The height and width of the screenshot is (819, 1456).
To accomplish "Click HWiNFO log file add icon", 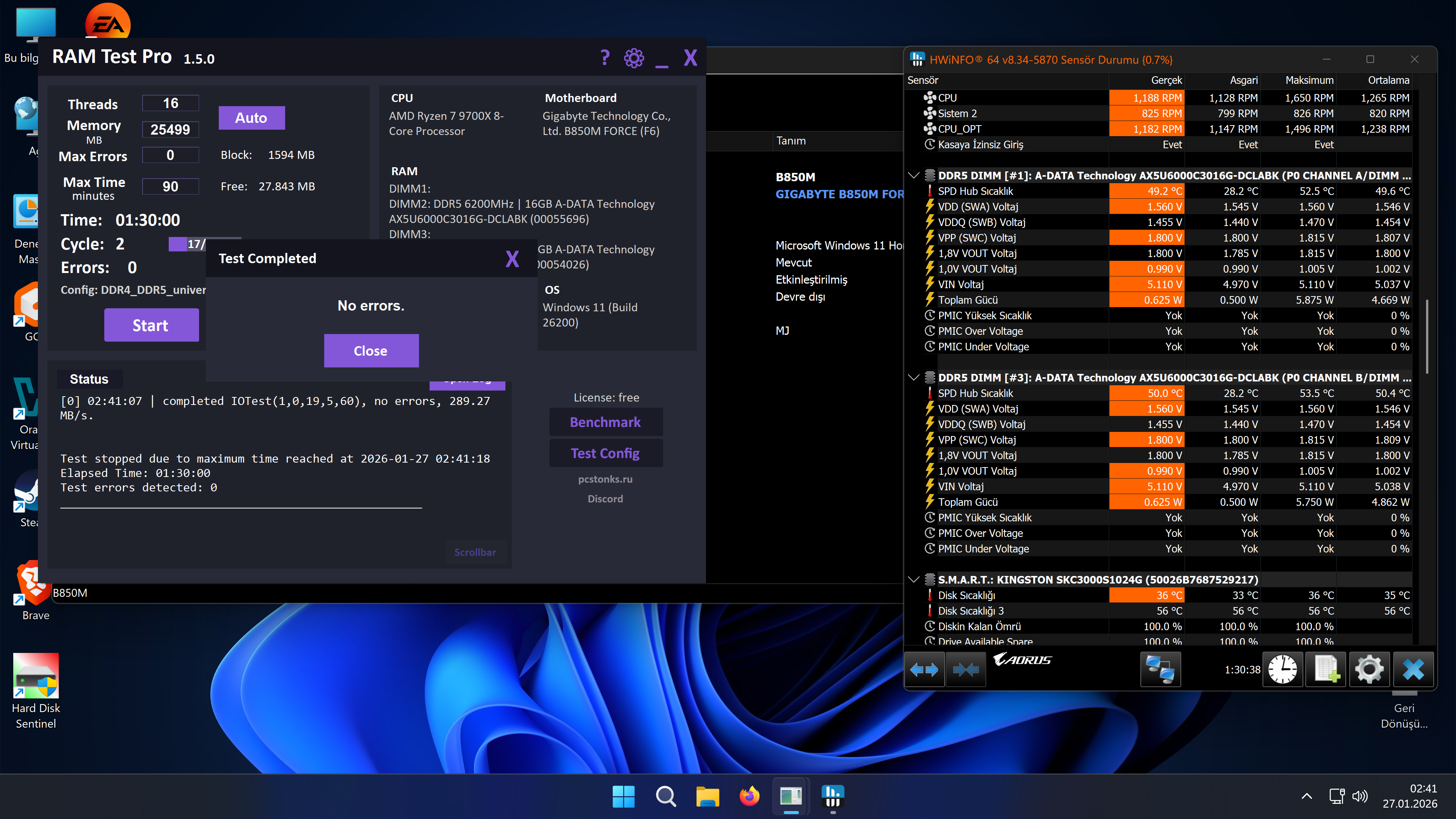I will click(1326, 670).
